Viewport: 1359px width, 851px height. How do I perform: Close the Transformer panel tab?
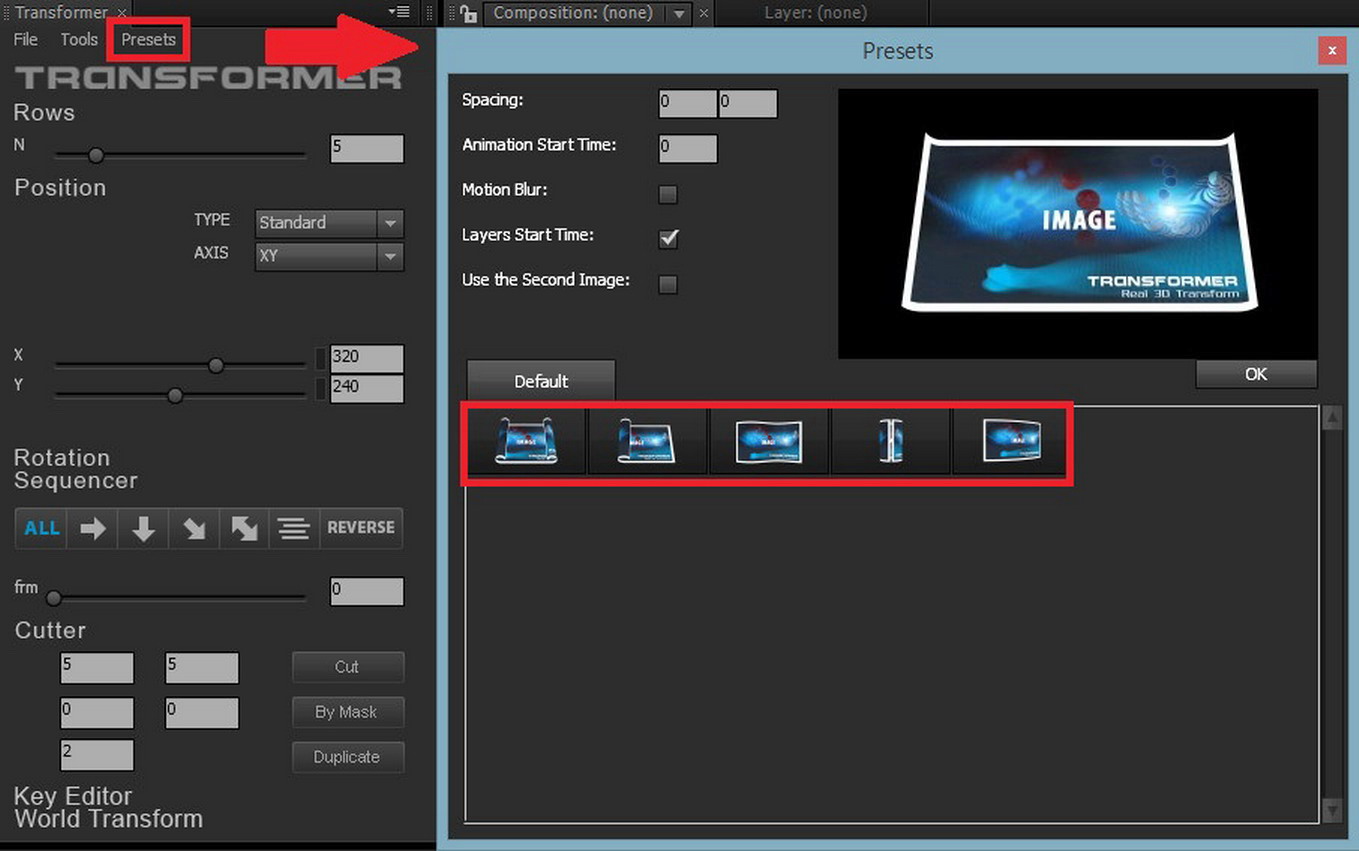121,13
